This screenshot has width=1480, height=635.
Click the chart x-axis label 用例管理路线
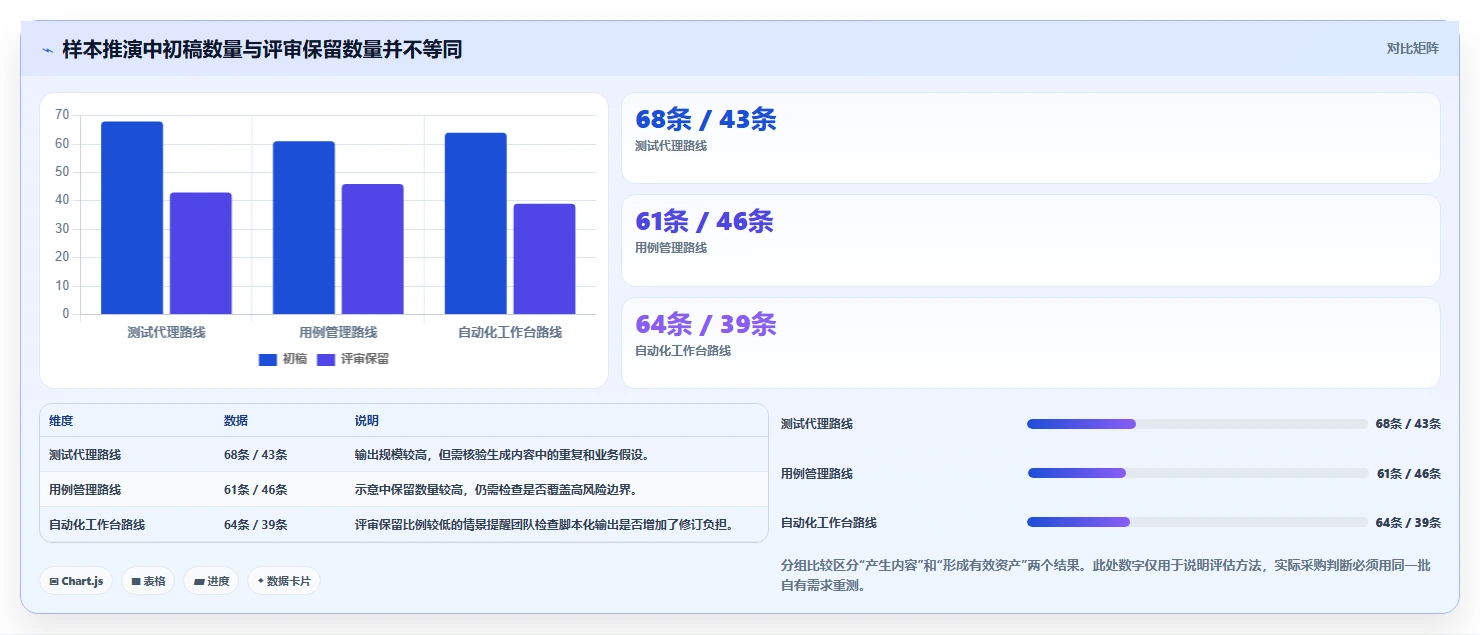338,332
